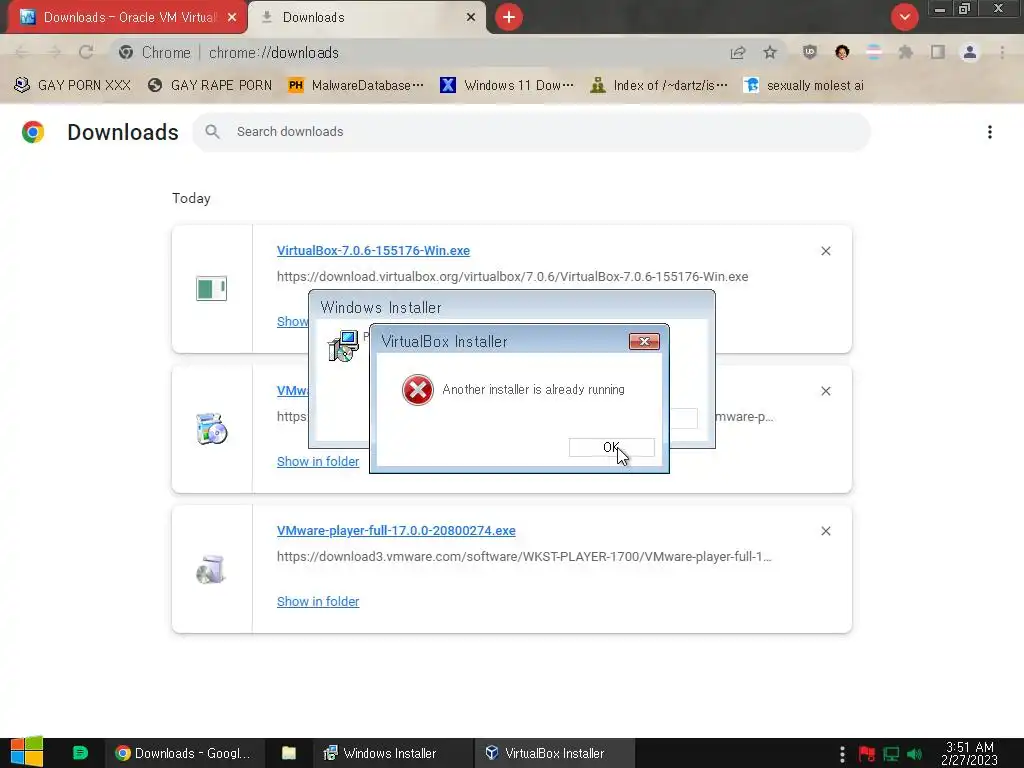The height and width of the screenshot is (768, 1024).
Task: Open the Extensions puzzle piece menu
Action: point(906,52)
